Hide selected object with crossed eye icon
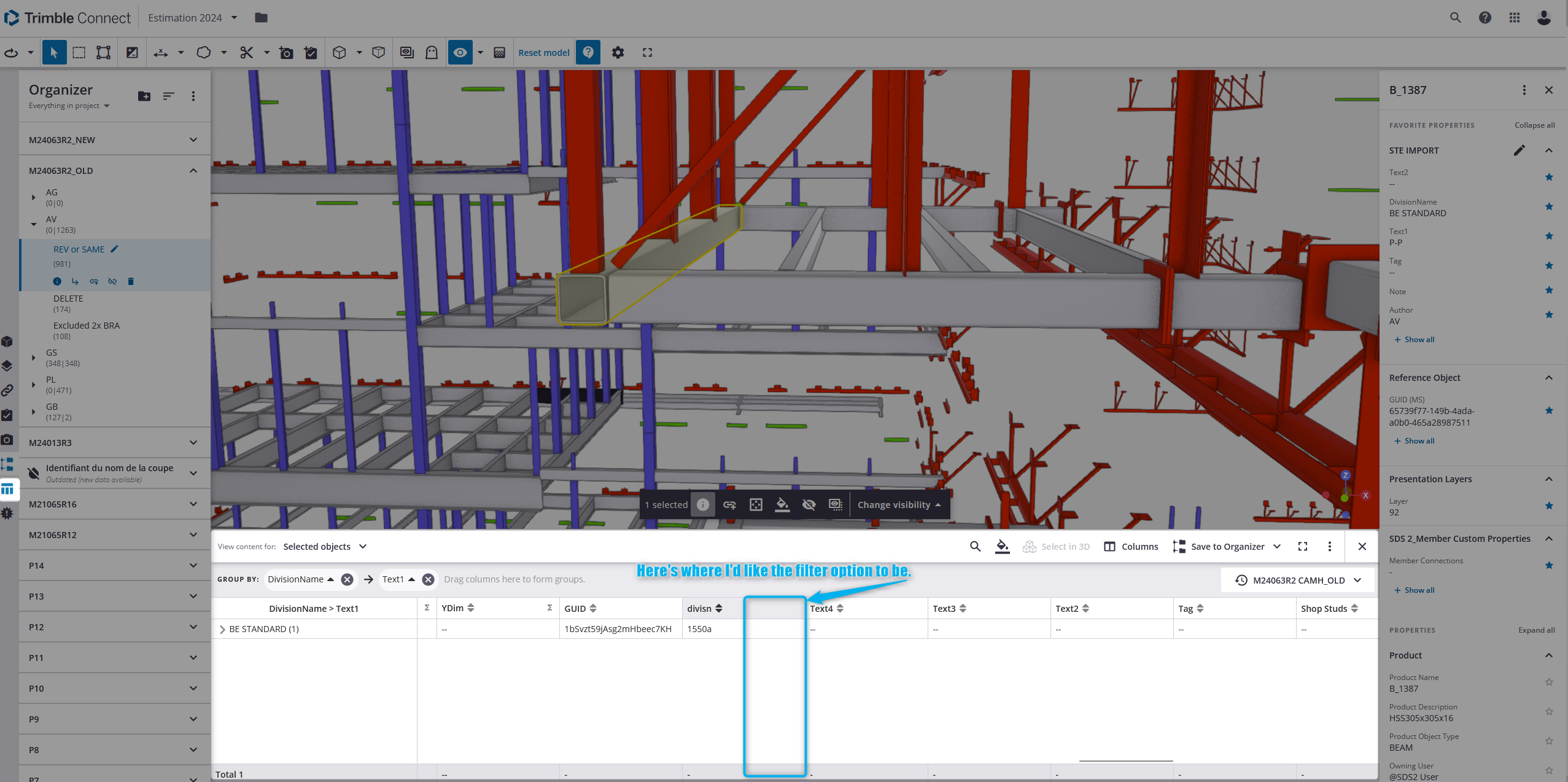Image resolution: width=1568 pixels, height=782 pixels. click(x=809, y=505)
